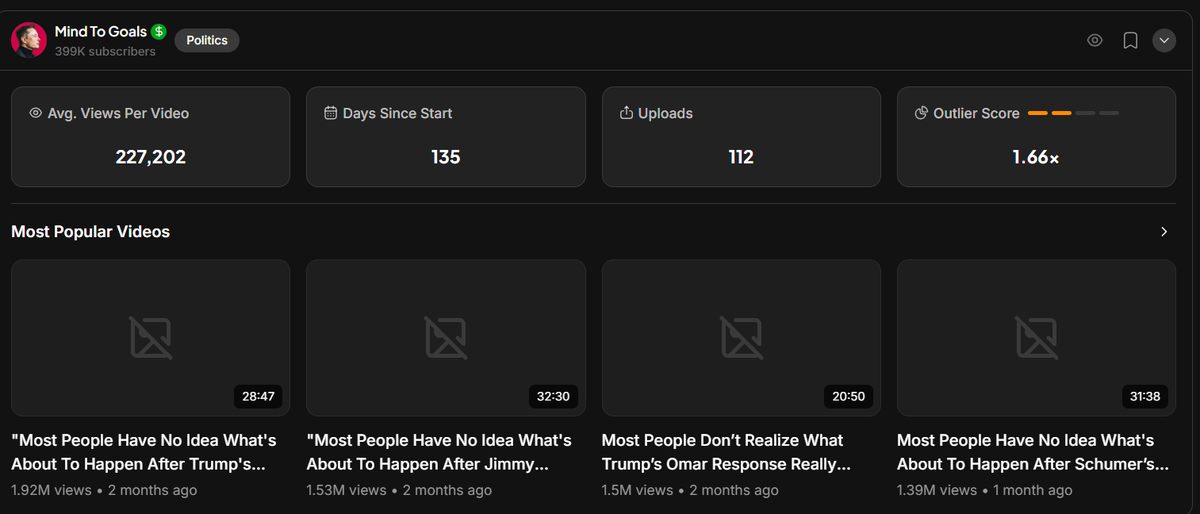Click the upload icon beside Uploads
This screenshot has height=514, width=1200.
click(x=626, y=113)
